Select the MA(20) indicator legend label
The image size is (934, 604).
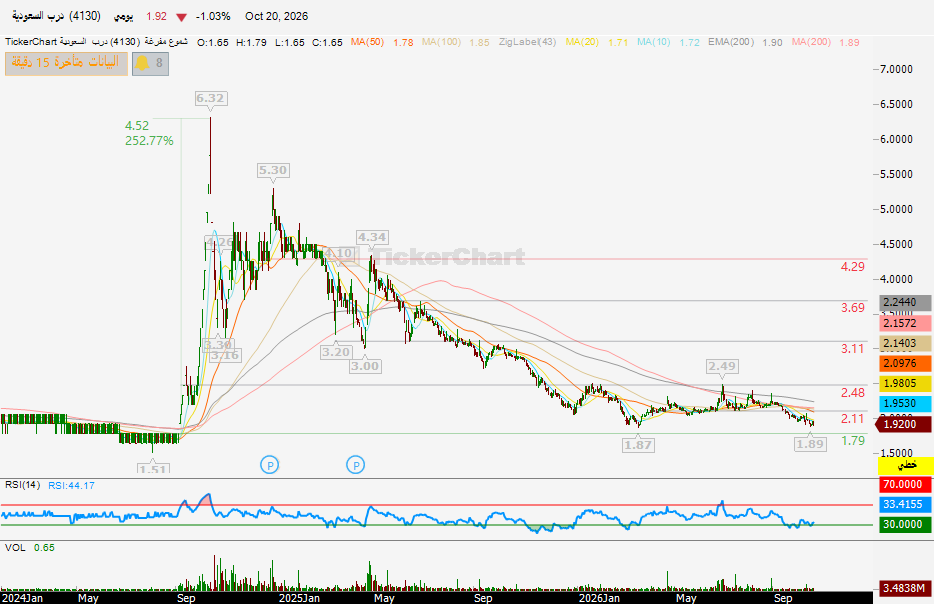coord(582,42)
